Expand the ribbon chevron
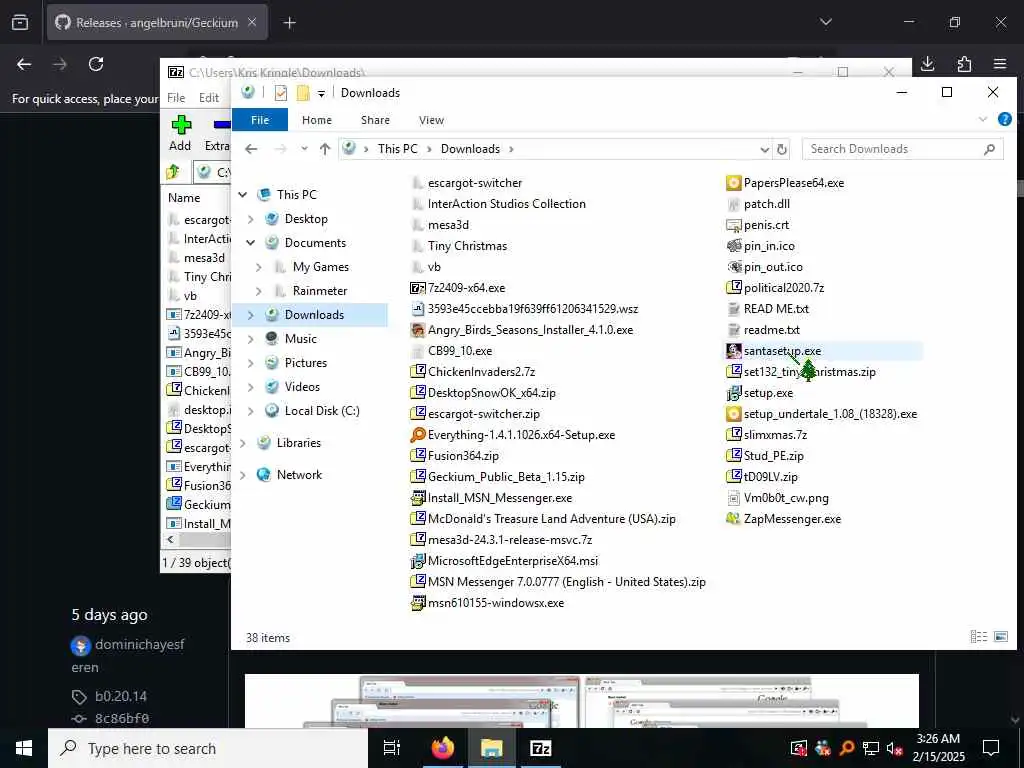The image size is (1024, 768). tap(983, 120)
